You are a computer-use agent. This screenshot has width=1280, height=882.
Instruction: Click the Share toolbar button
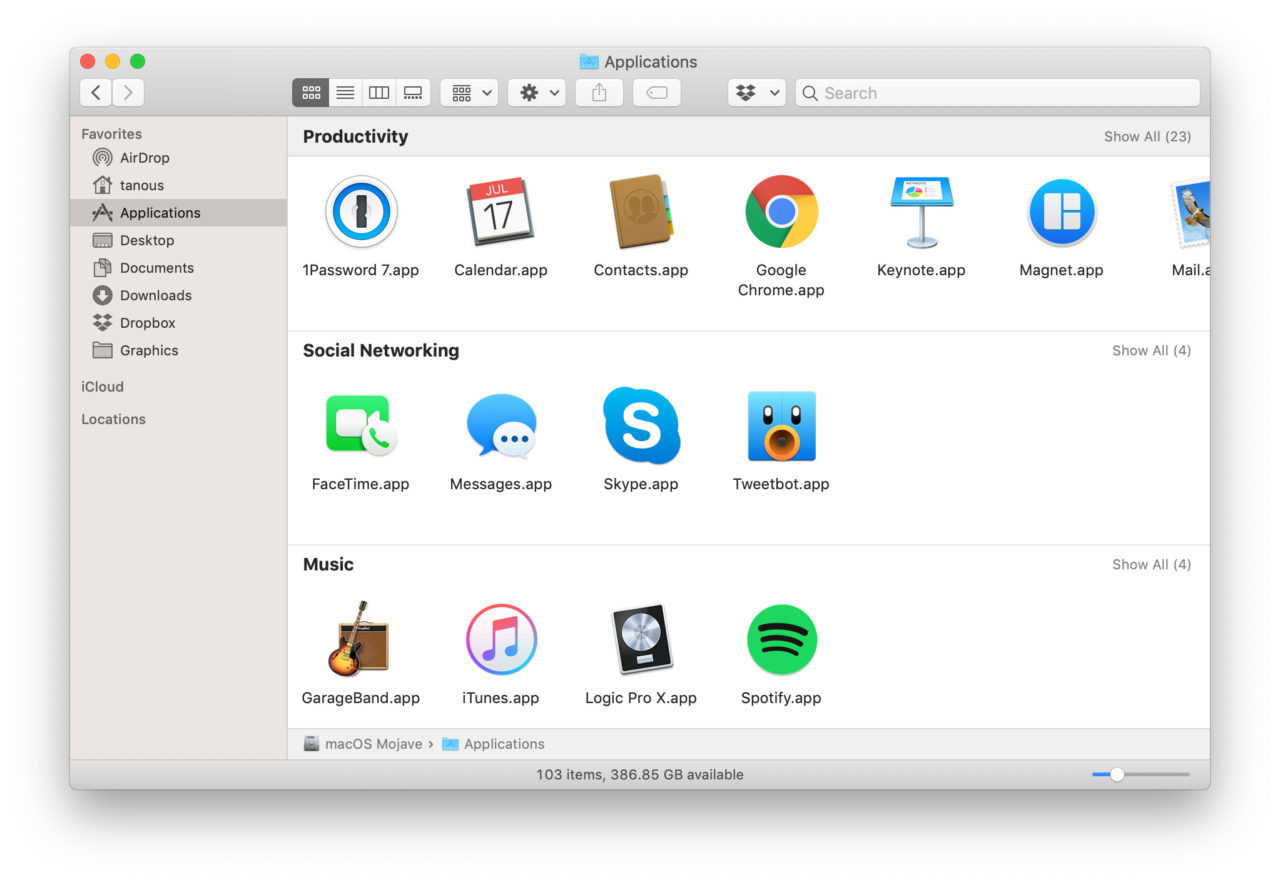pyautogui.click(x=599, y=93)
